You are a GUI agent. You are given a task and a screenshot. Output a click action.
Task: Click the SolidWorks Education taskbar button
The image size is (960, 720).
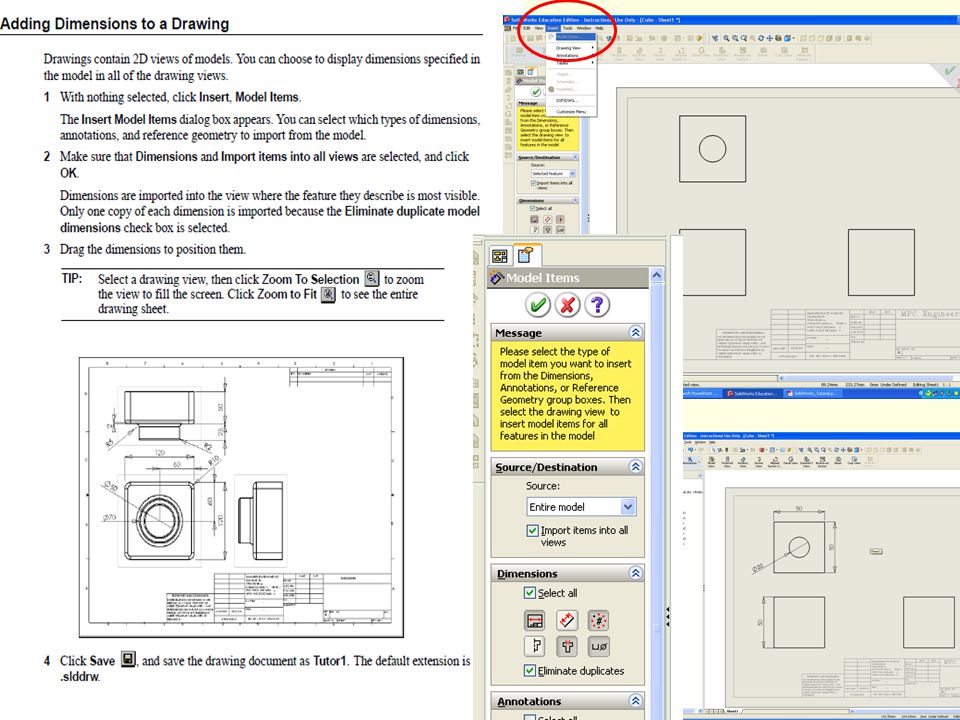coord(753,394)
